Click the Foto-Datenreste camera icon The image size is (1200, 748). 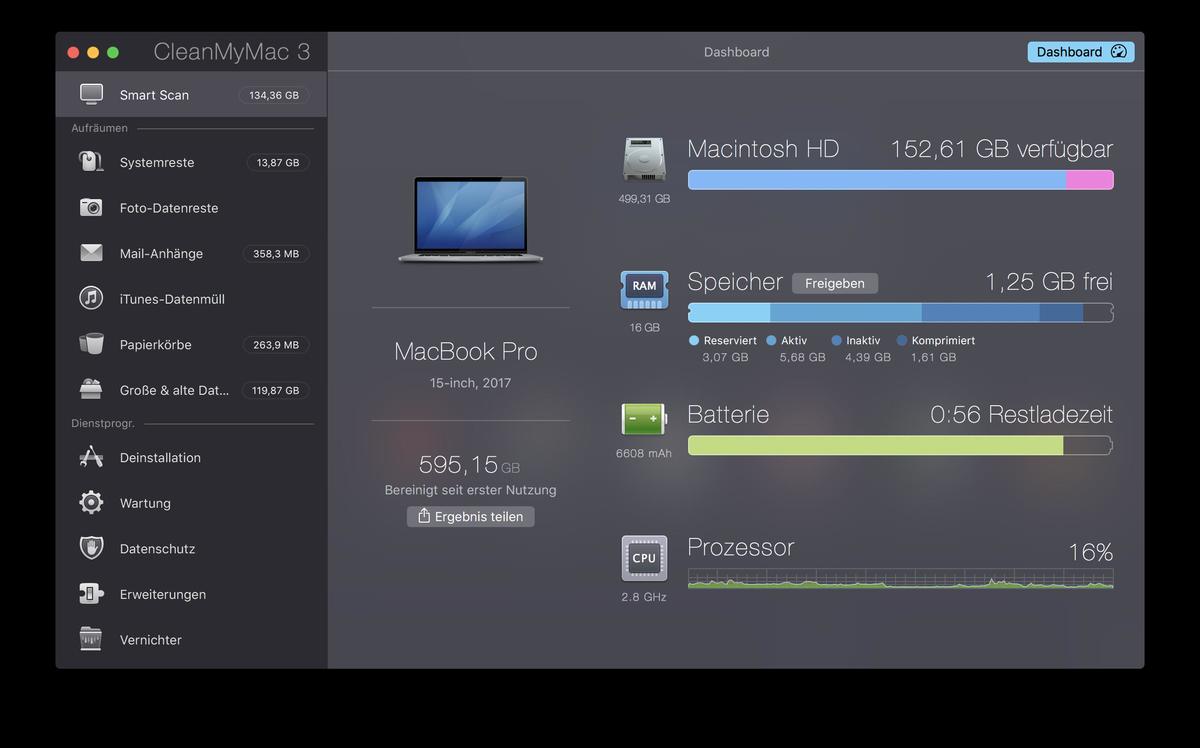91,208
